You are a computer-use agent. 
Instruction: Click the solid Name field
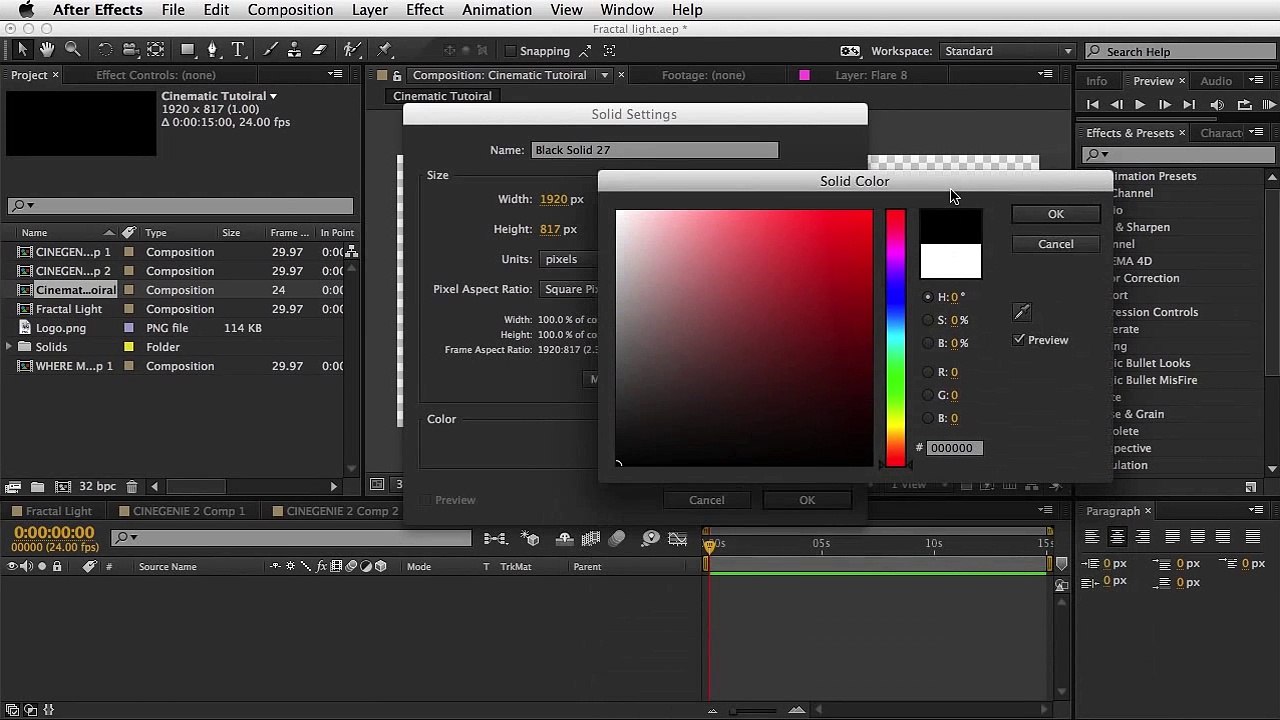coord(655,150)
